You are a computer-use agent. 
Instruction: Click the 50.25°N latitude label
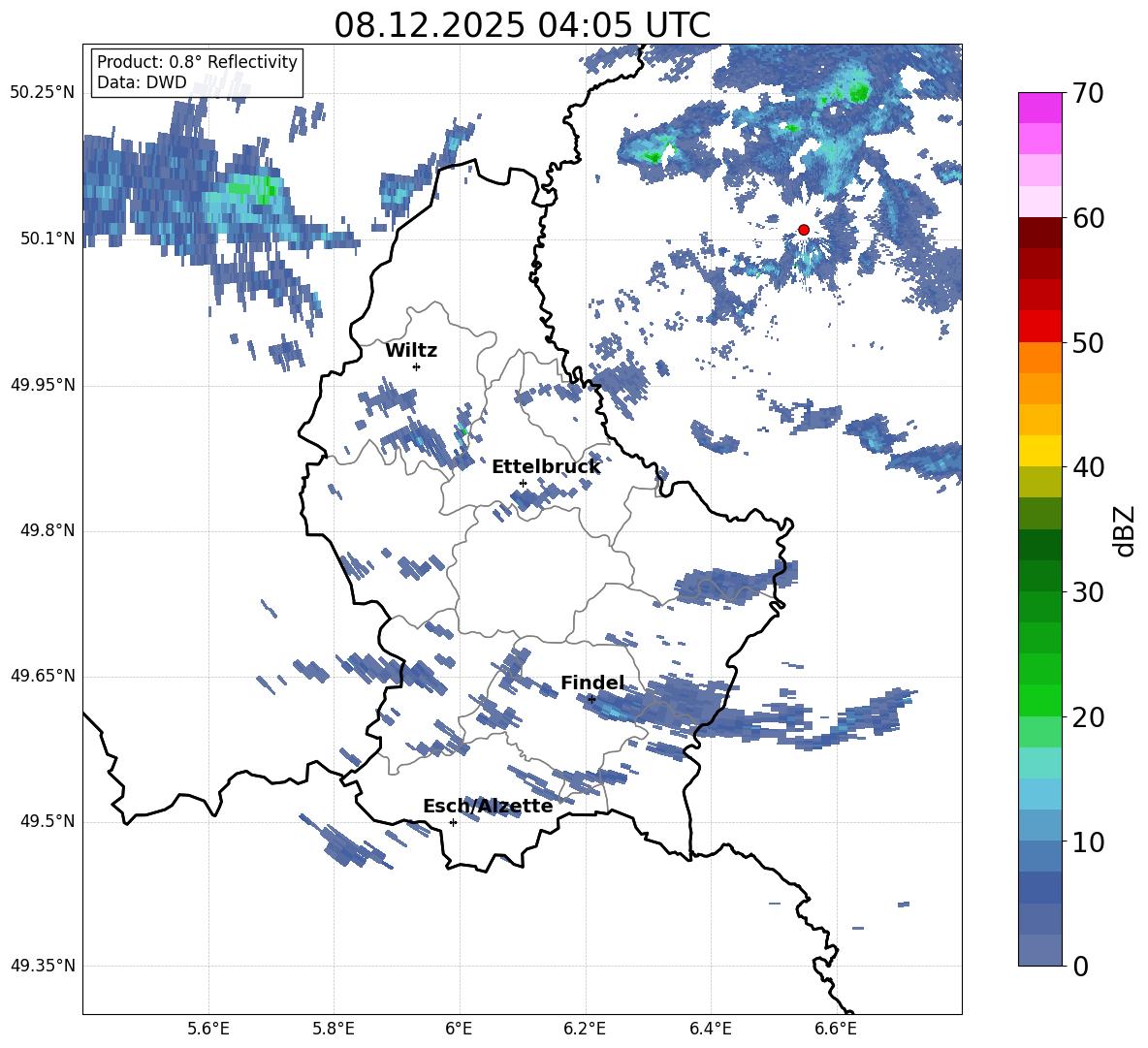click(x=43, y=93)
